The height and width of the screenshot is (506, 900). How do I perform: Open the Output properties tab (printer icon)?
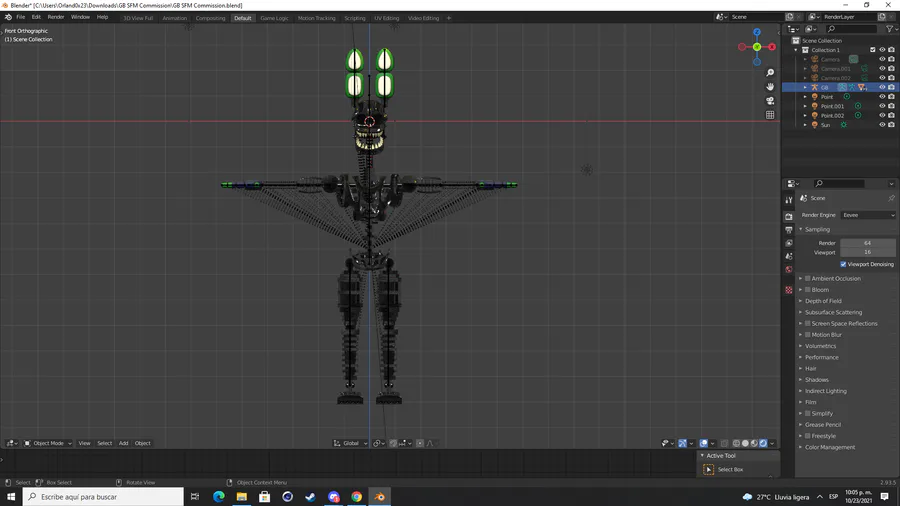789,229
